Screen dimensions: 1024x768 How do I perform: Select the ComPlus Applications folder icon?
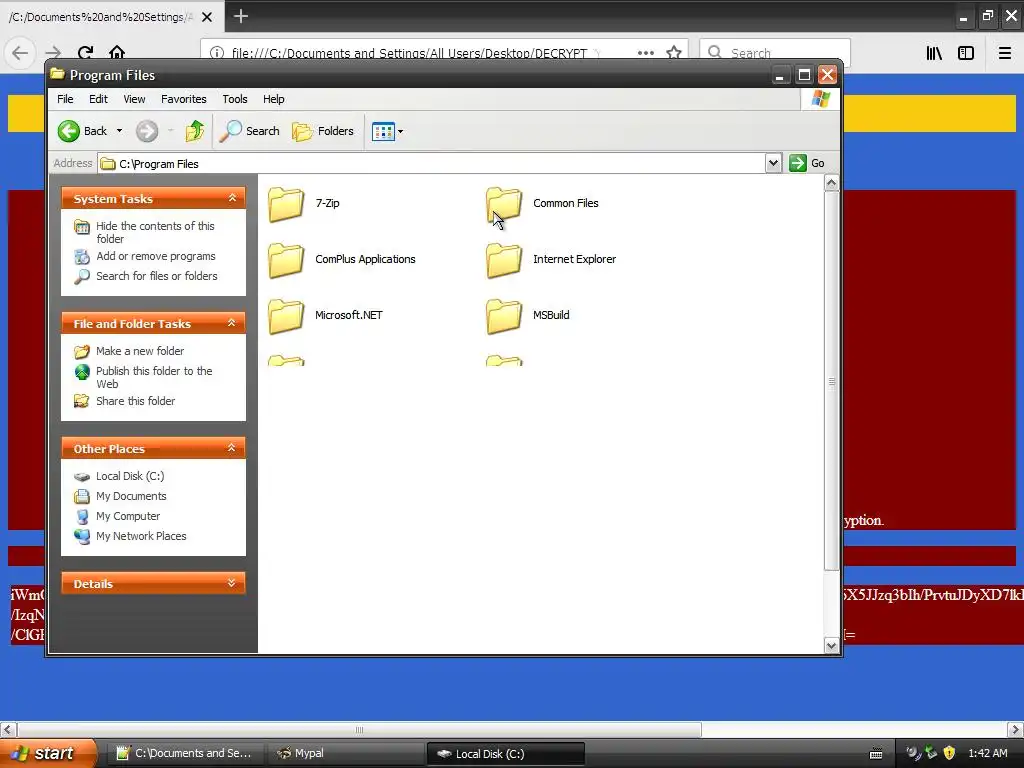(x=286, y=260)
